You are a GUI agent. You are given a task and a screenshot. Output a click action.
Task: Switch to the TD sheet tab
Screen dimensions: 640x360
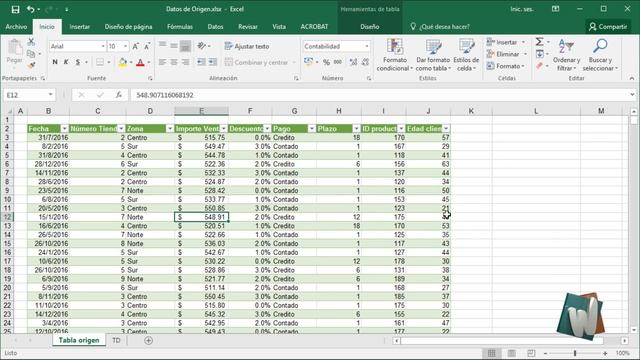[x=116, y=340]
